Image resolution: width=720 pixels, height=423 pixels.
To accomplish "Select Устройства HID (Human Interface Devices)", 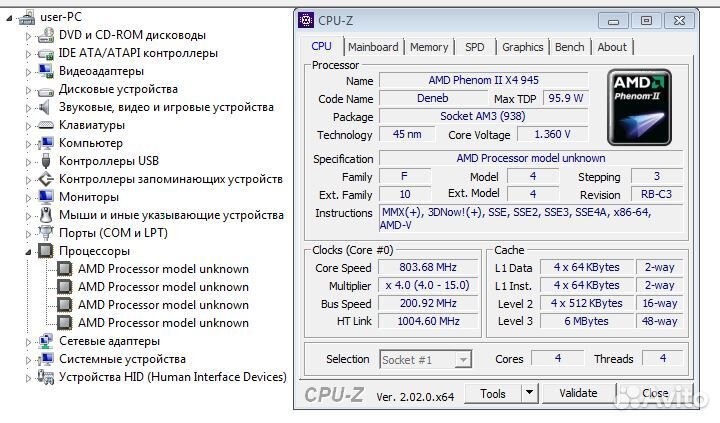I will click(x=173, y=377).
